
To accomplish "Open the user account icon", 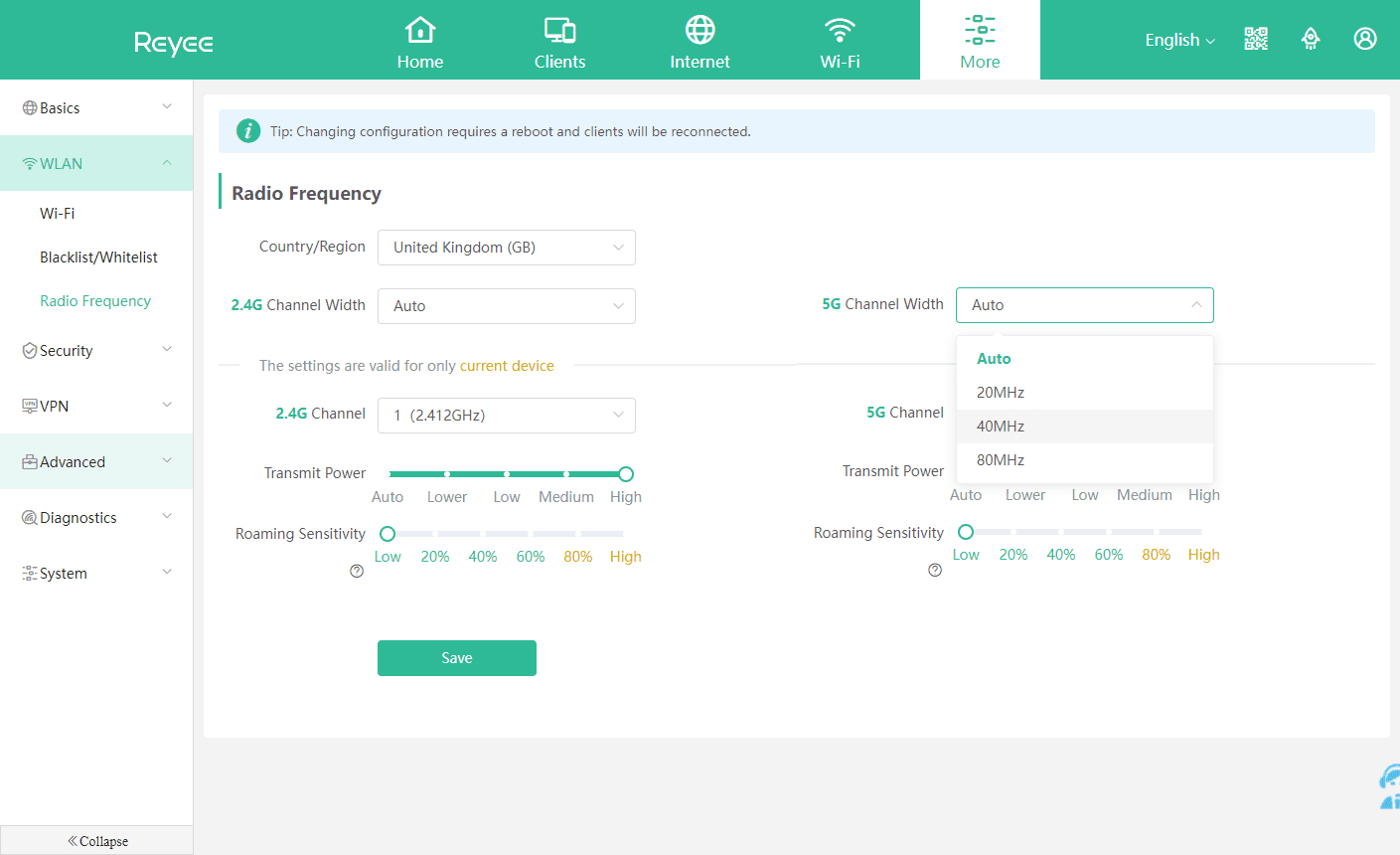I will (1365, 39).
